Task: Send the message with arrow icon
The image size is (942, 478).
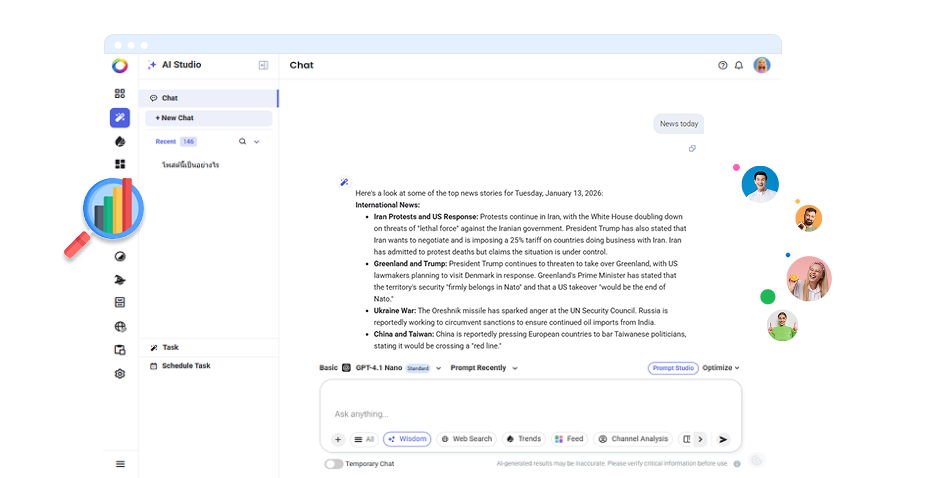Action: point(723,439)
